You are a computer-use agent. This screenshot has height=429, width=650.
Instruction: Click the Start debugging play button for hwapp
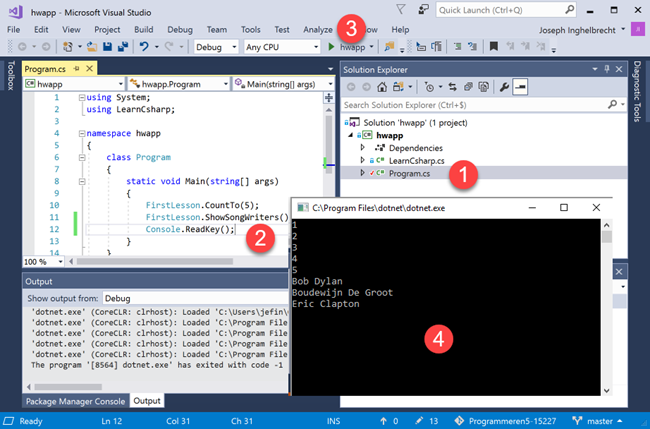pos(332,47)
